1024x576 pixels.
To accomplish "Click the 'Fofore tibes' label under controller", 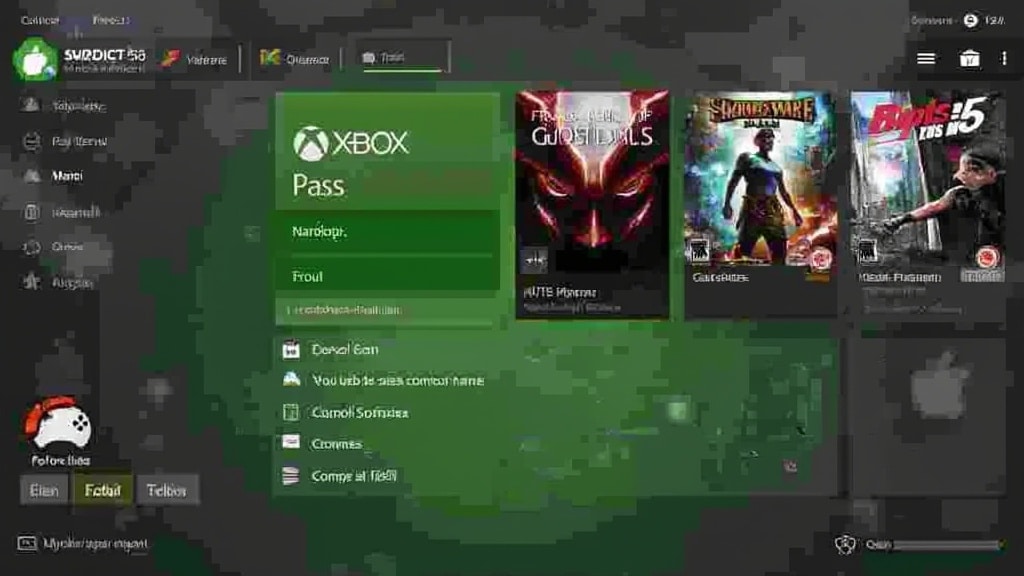I will (x=61, y=460).
